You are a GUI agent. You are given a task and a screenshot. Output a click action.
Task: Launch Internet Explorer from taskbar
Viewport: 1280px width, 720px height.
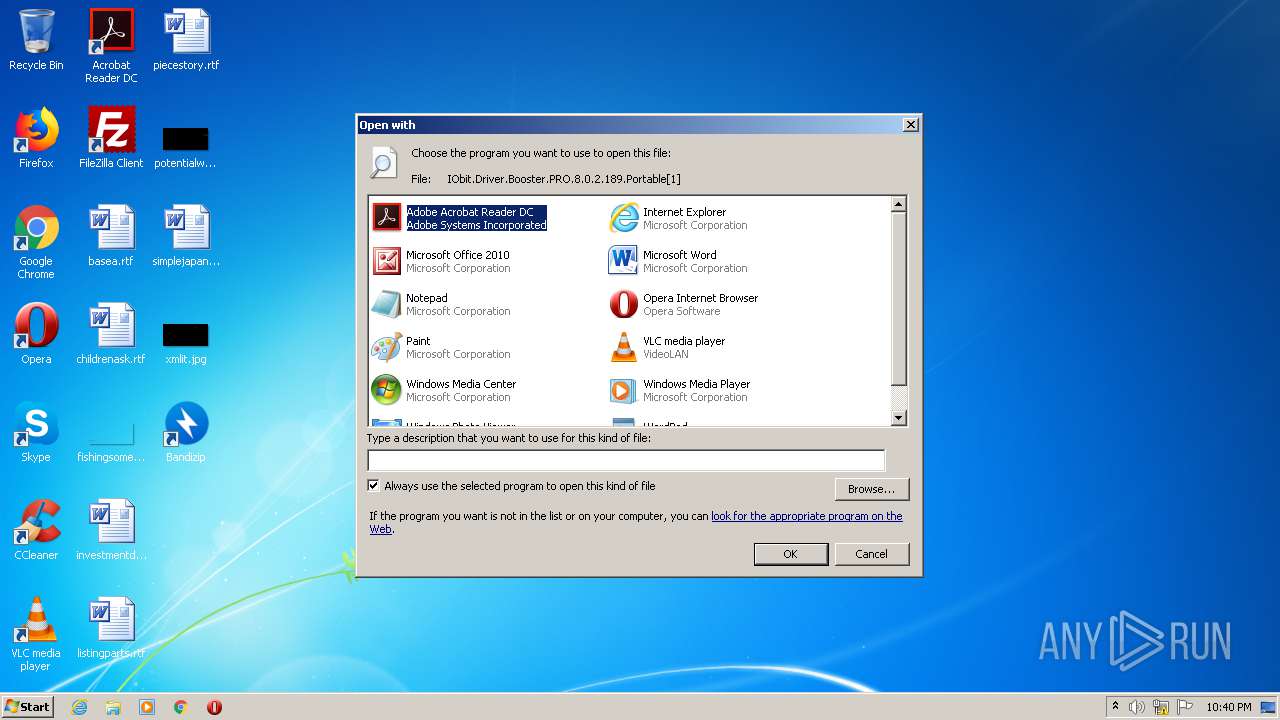tap(80, 707)
